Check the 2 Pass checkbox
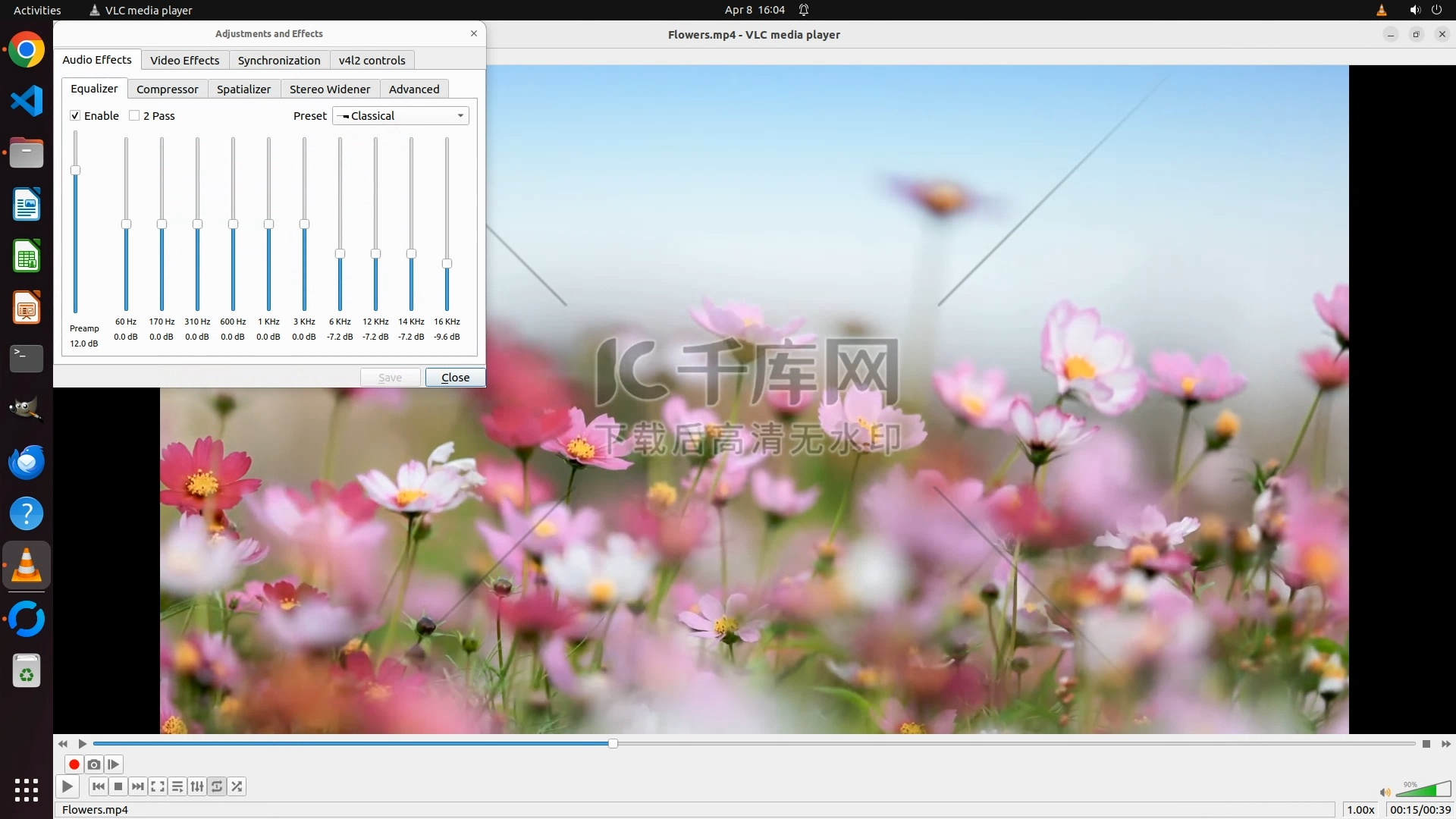Screen dimensions: 1456x819 point(134,115)
